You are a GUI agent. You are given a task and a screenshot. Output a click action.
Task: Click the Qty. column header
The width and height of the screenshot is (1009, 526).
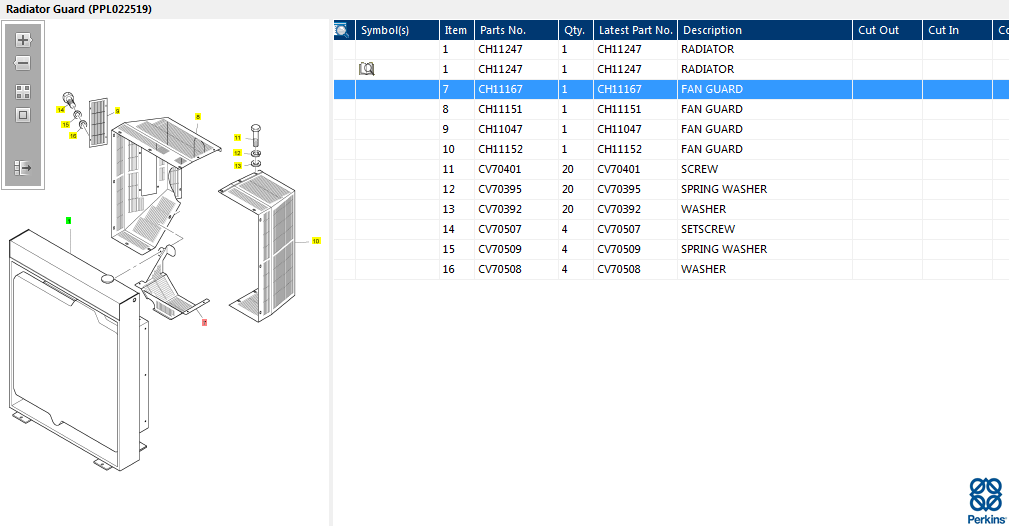click(575, 30)
